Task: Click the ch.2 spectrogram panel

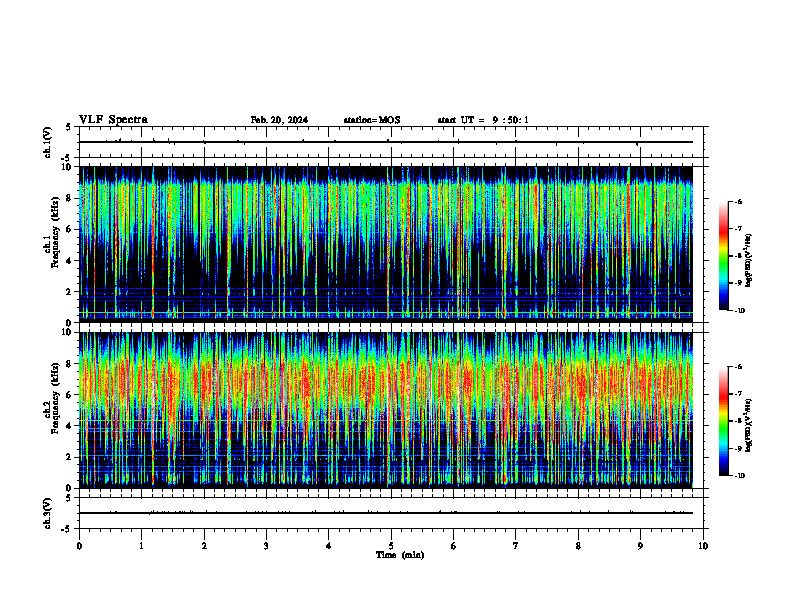Action: tap(386, 410)
